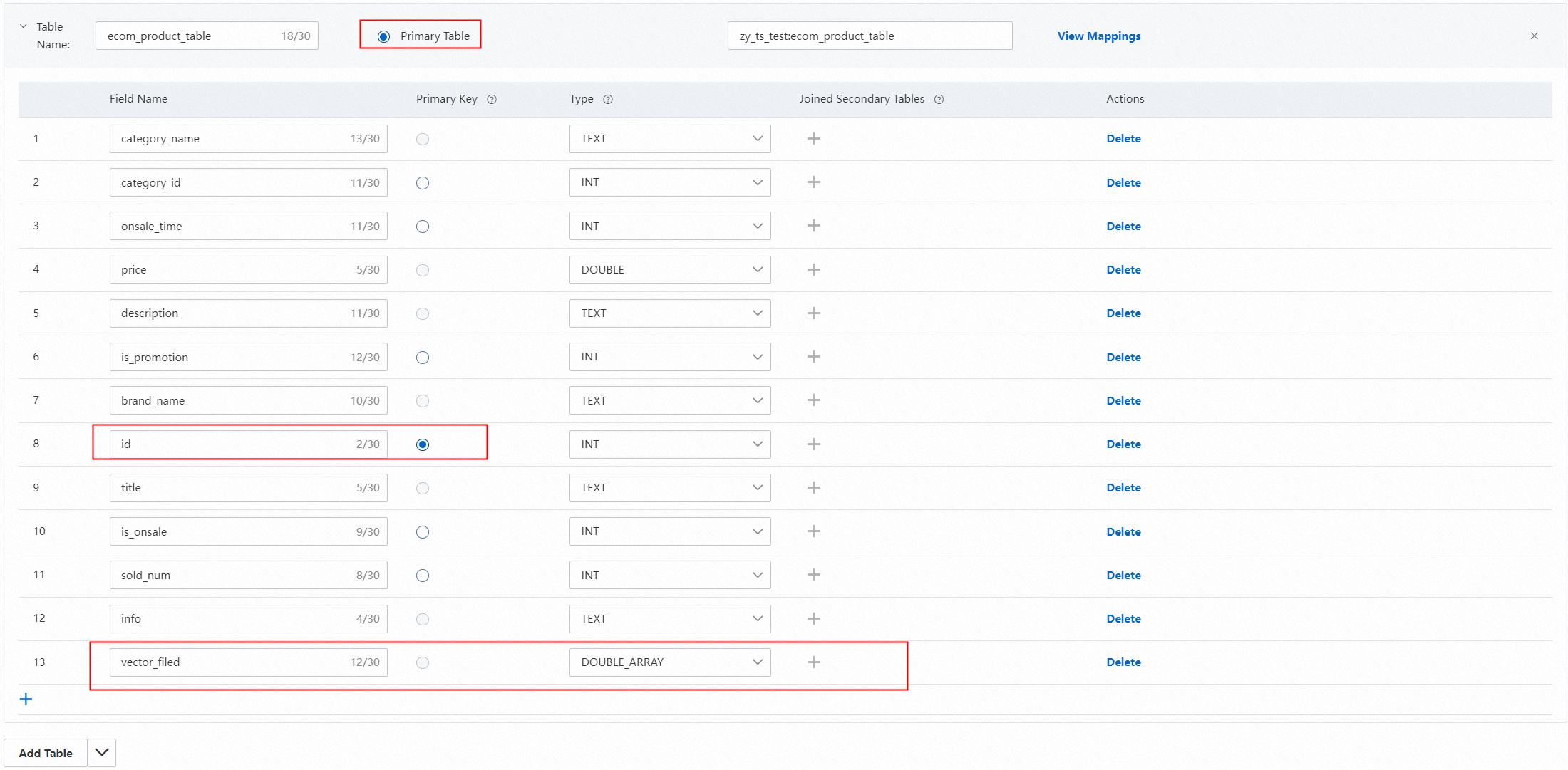Add joined secondary table for price field
This screenshot has height=770, width=1568.
point(813,270)
